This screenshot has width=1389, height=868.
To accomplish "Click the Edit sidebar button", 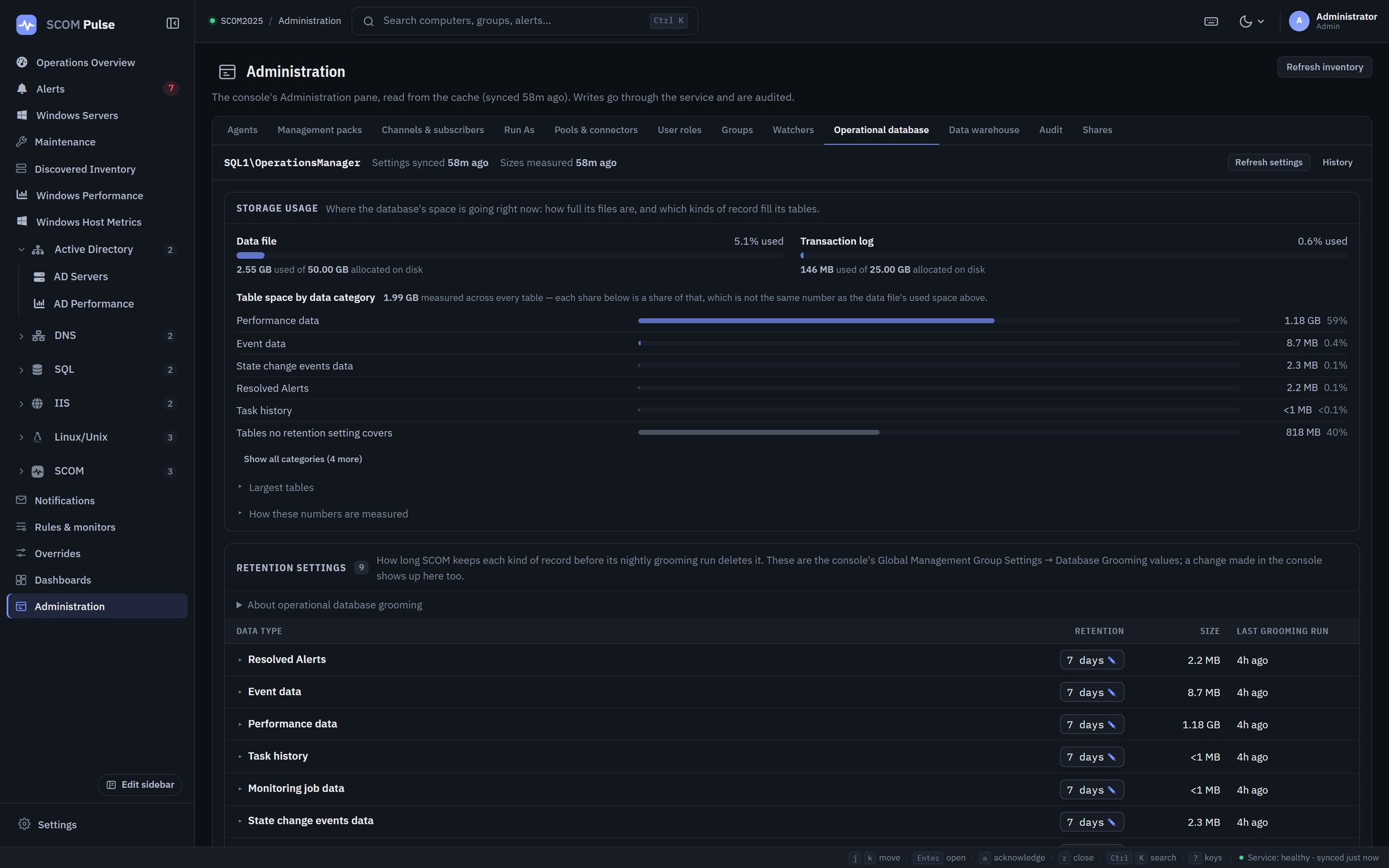I will tap(140, 785).
